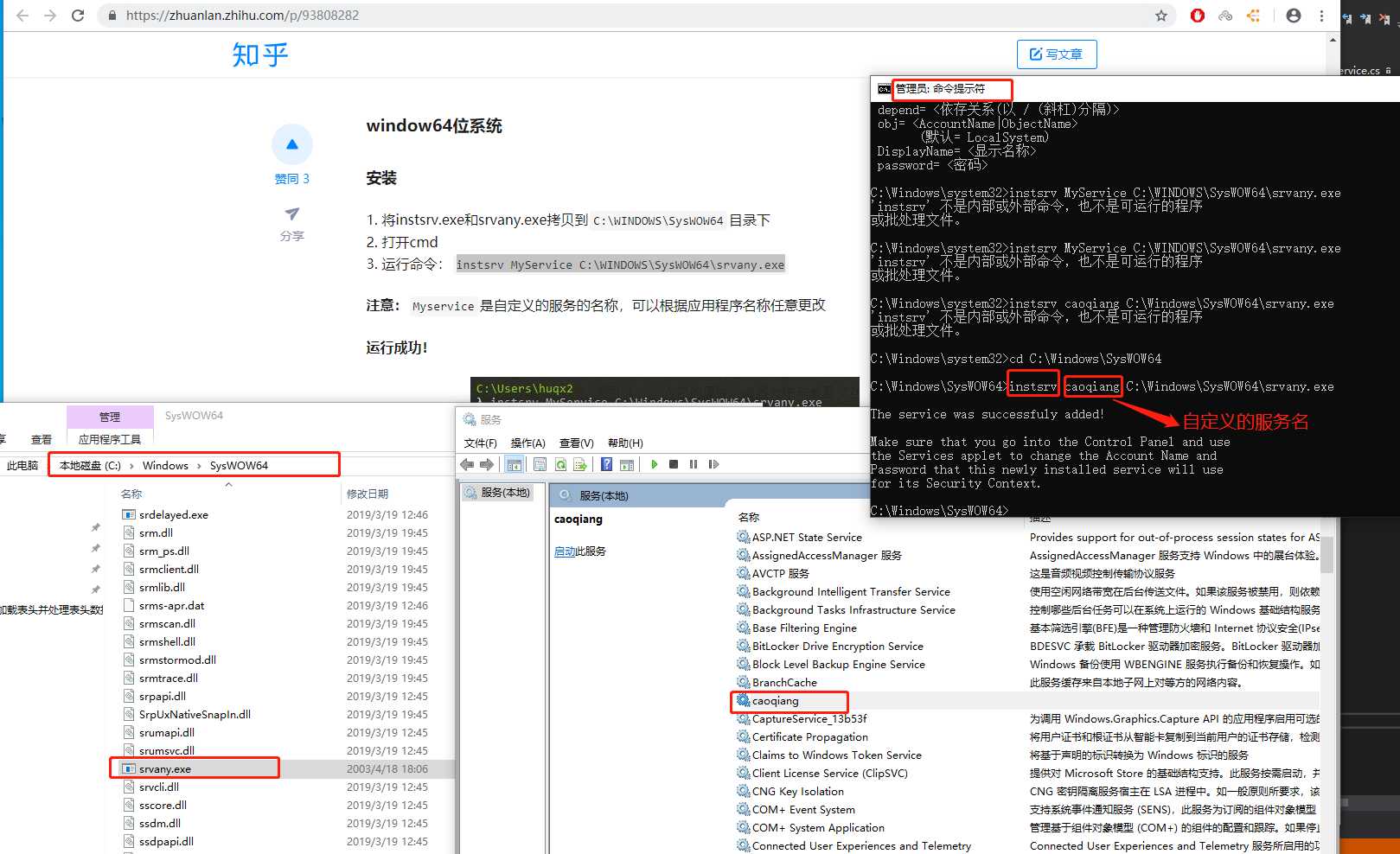This screenshot has height=854, width=1400.
Task: Sort services by 名称 column header
Action: click(749, 517)
